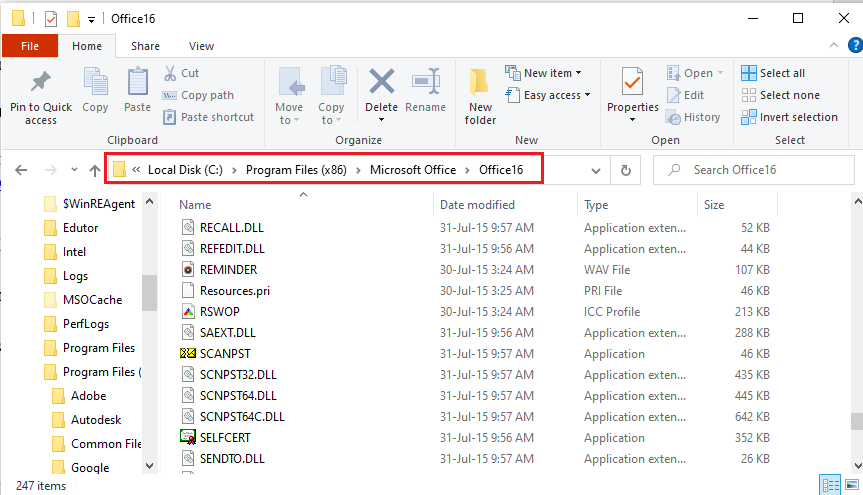Image resolution: width=863 pixels, height=495 pixels.
Task: Click the Edit icon in Open group
Action: pos(674,95)
